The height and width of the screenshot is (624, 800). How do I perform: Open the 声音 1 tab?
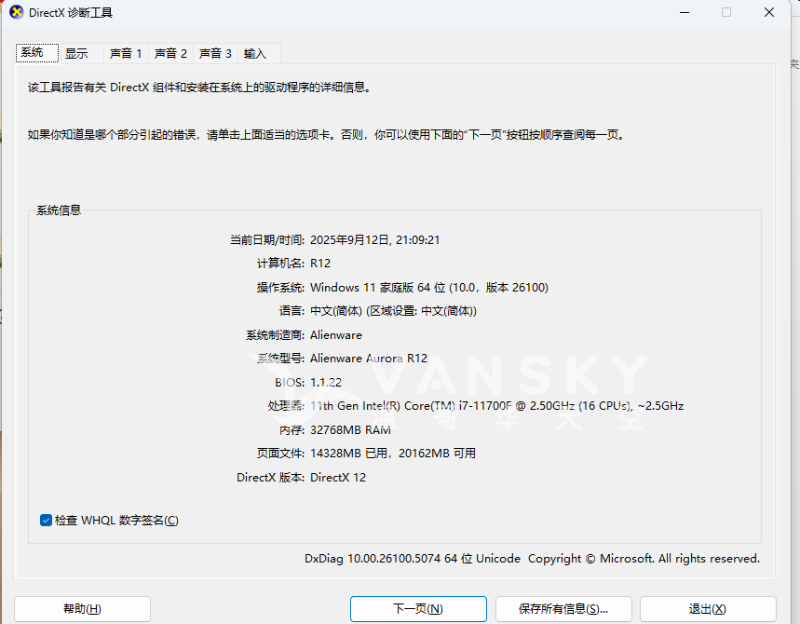[x=124, y=53]
